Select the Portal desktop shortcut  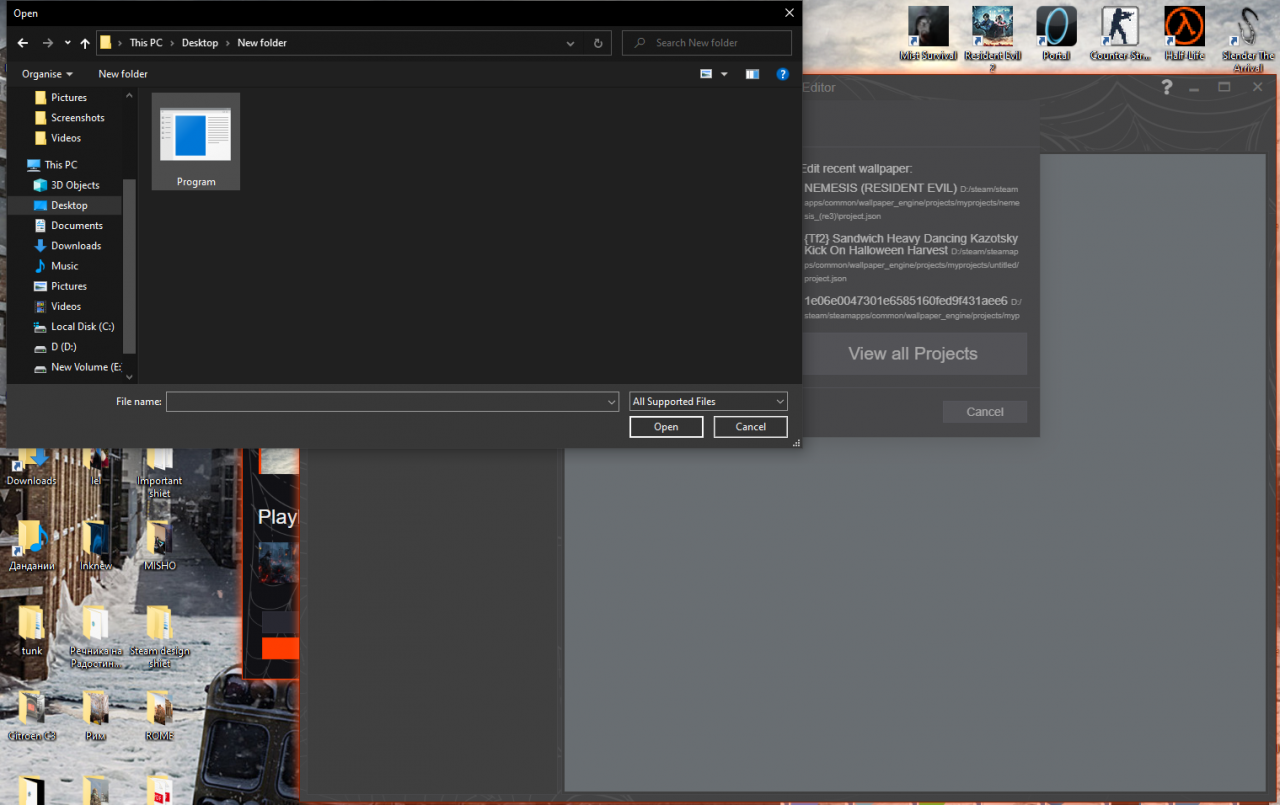(1056, 30)
